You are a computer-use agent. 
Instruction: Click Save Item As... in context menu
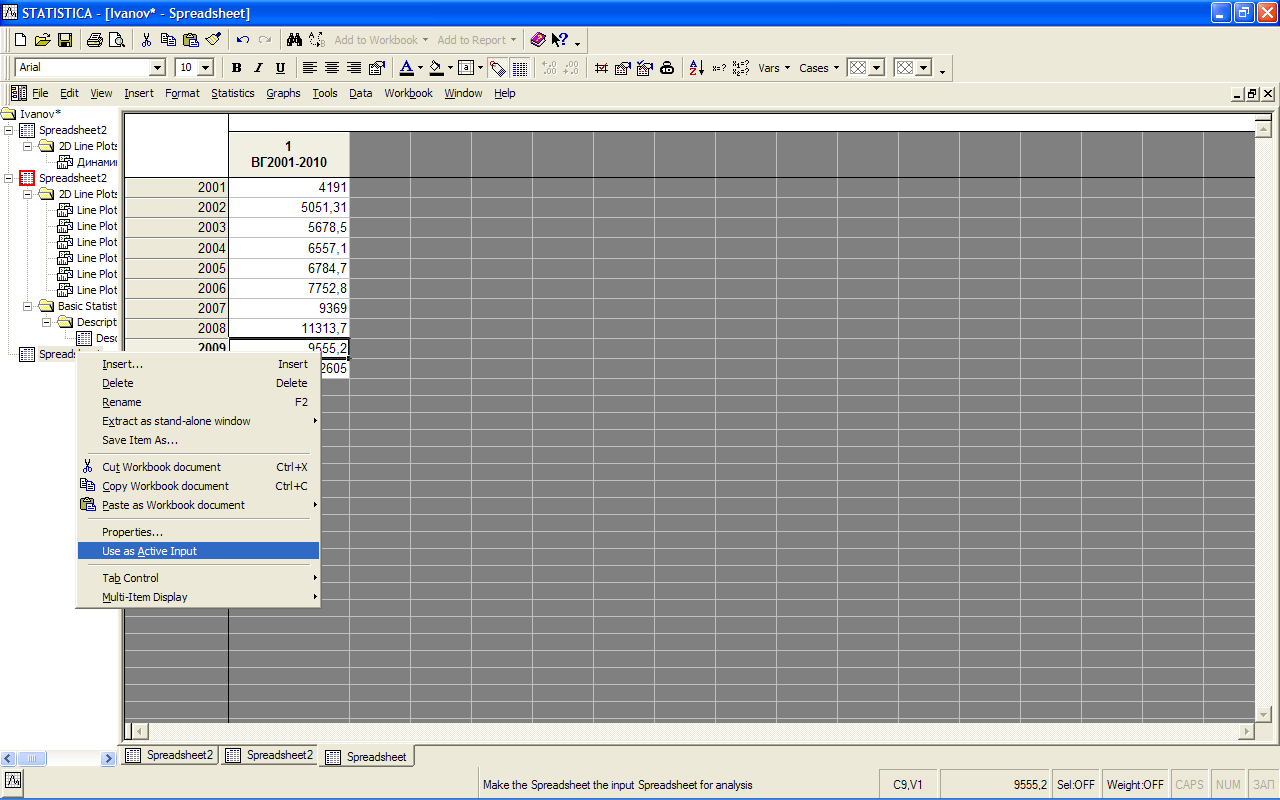coord(198,440)
